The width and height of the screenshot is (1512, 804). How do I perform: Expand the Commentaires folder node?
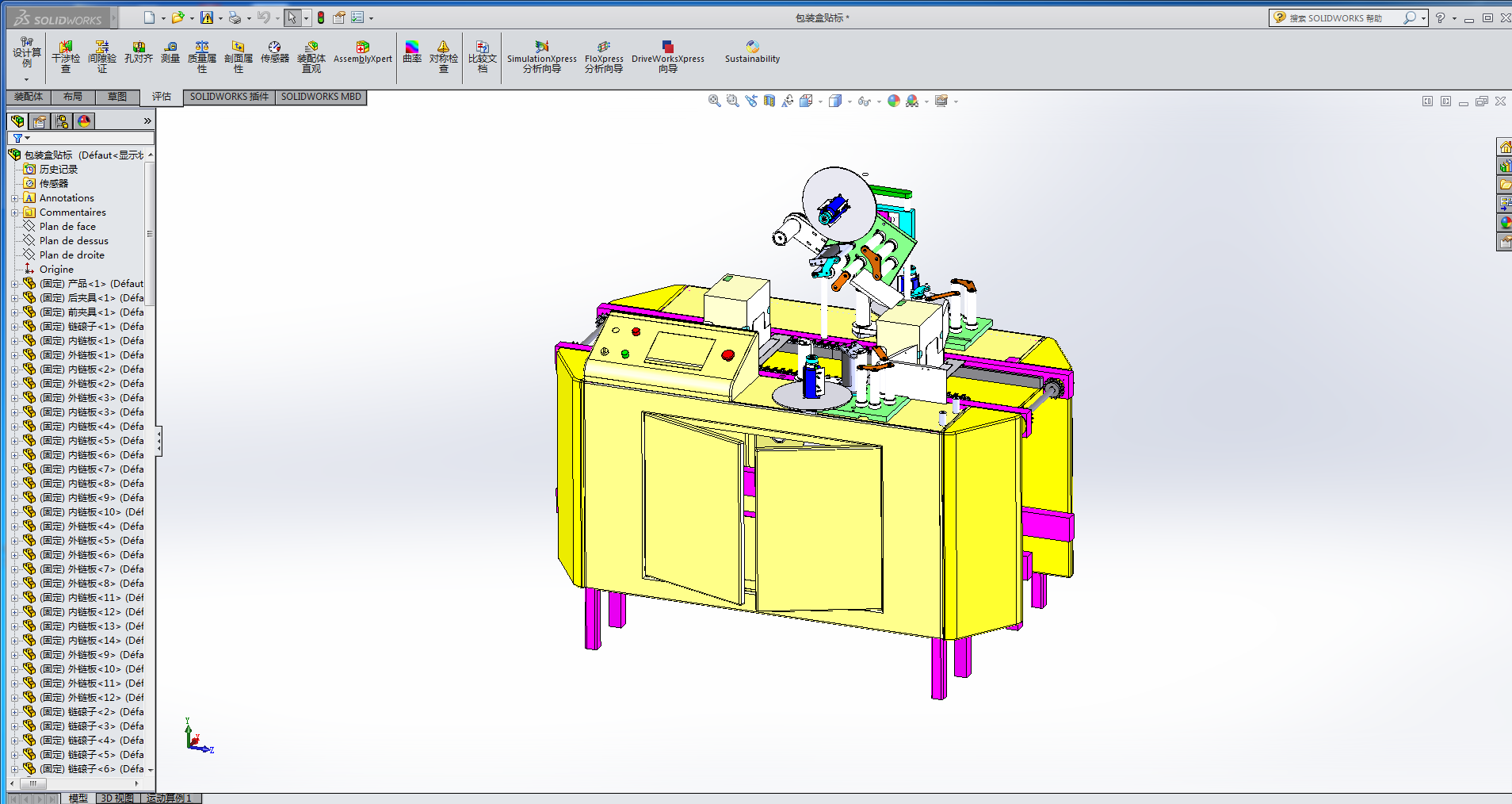click(14, 212)
